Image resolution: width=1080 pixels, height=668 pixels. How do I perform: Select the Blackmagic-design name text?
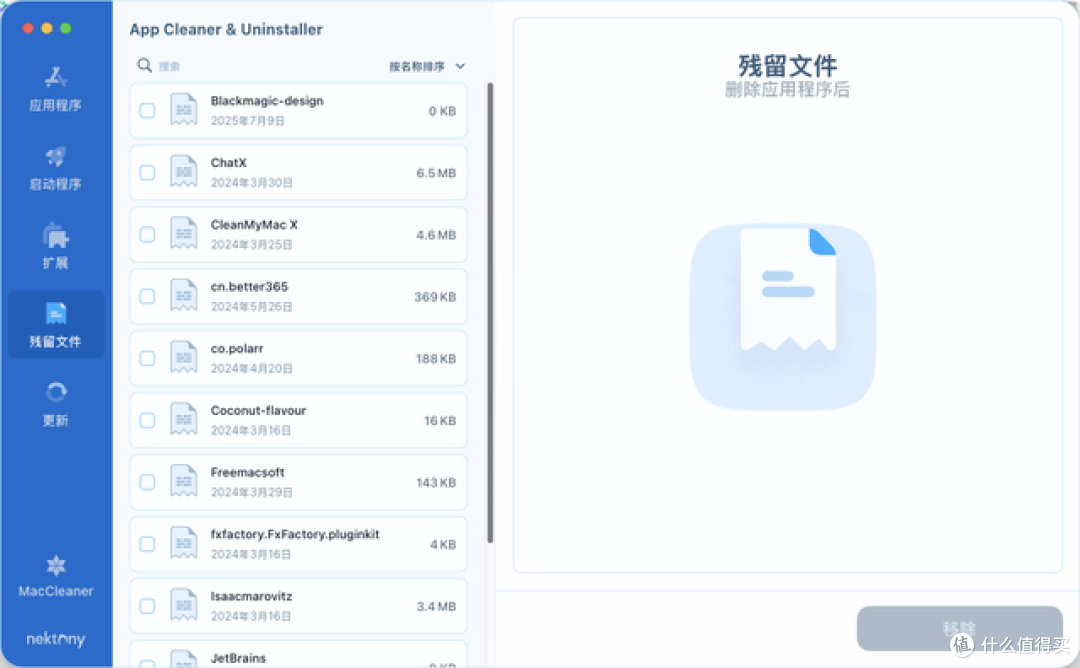pyautogui.click(x=267, y=101)
